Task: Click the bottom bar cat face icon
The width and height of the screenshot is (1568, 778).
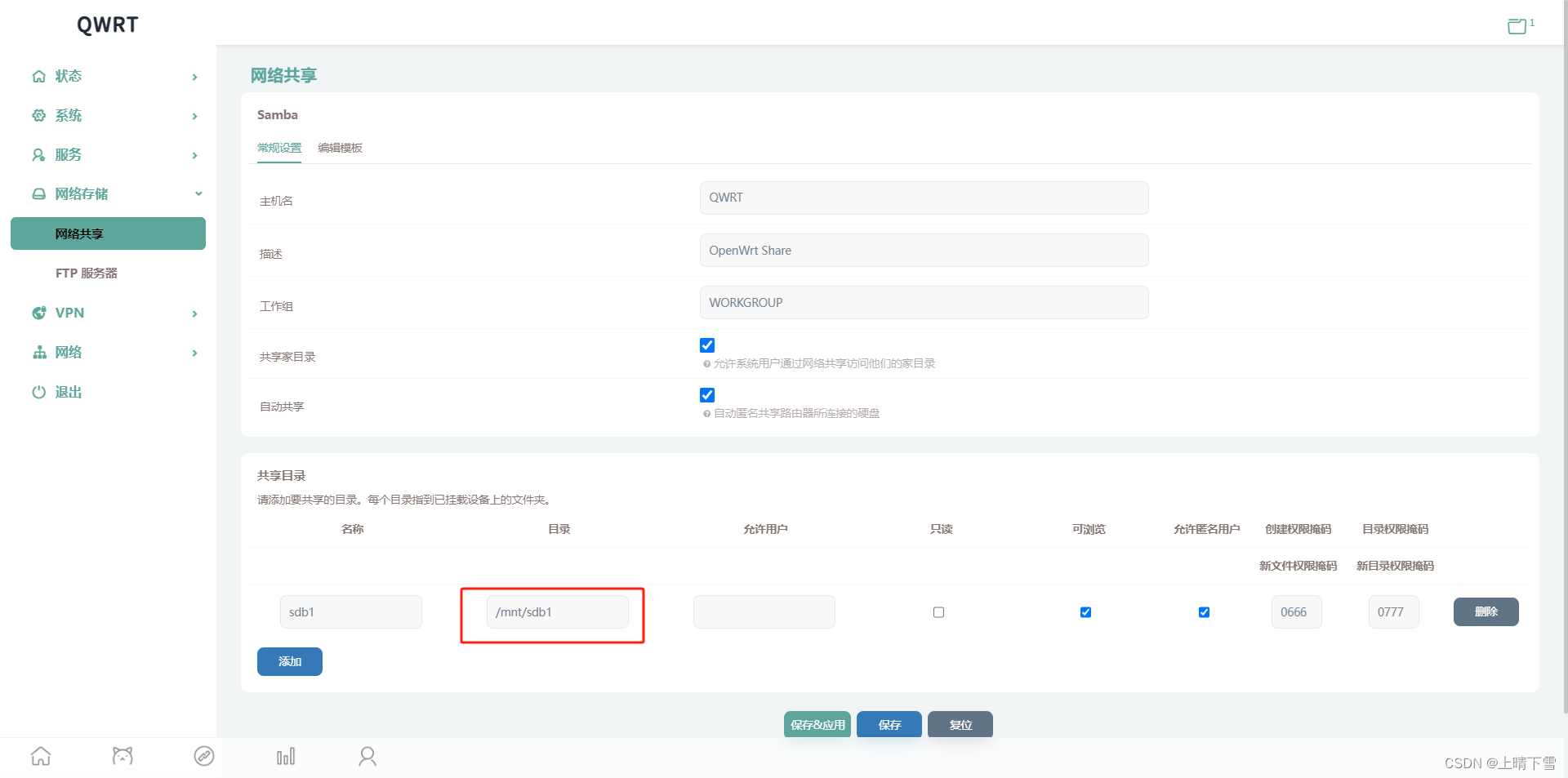Action: [x=122, y=757]
